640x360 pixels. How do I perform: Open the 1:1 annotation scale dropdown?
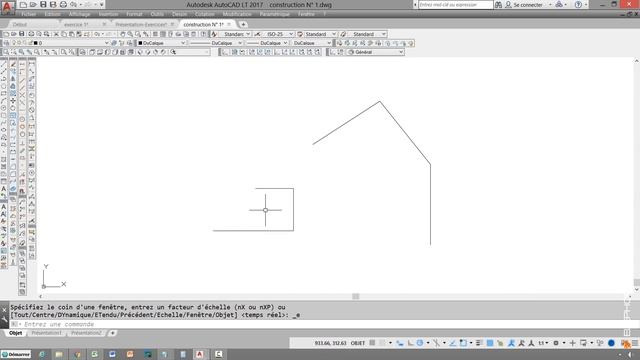tap(543, 343)
